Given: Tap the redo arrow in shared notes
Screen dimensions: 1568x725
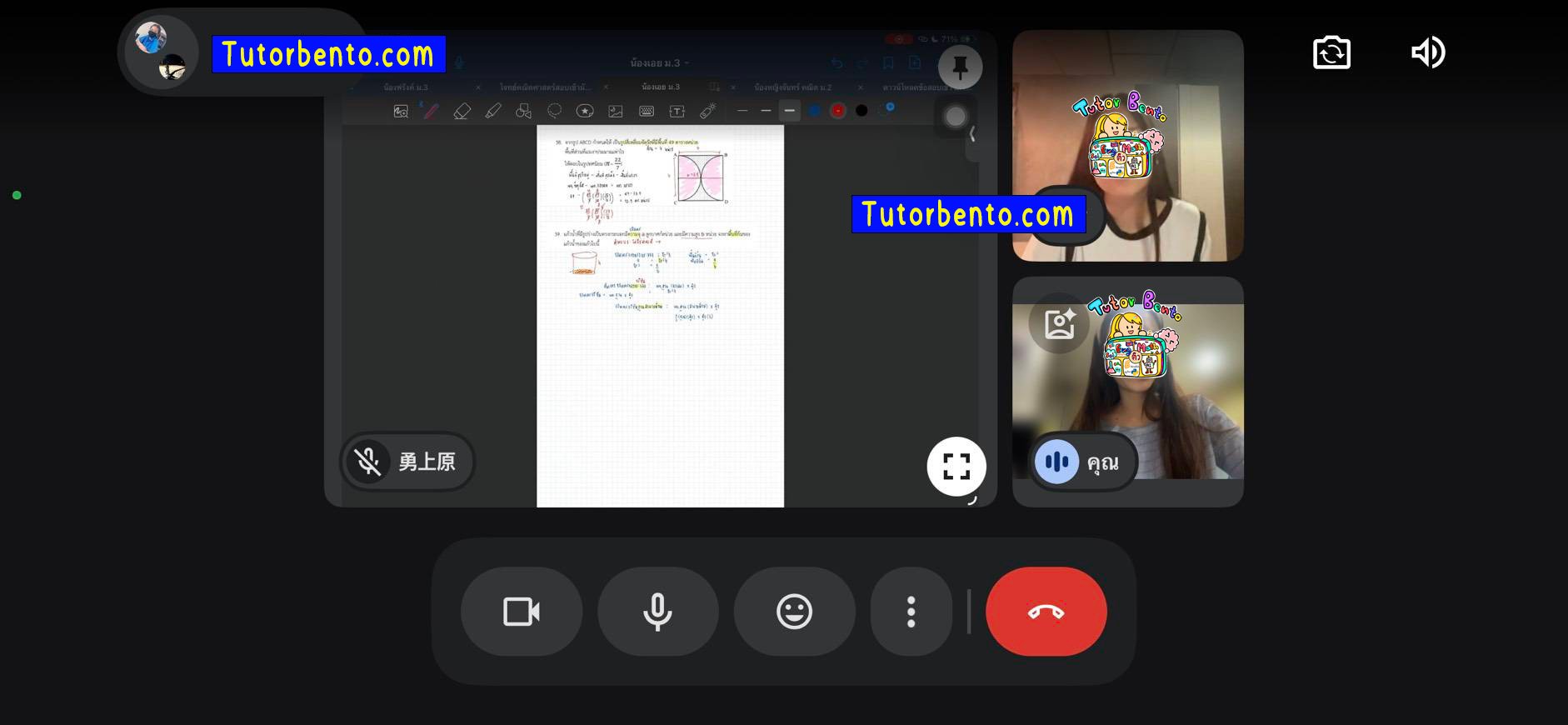Looking at the screenshot, I should (863, 63).
